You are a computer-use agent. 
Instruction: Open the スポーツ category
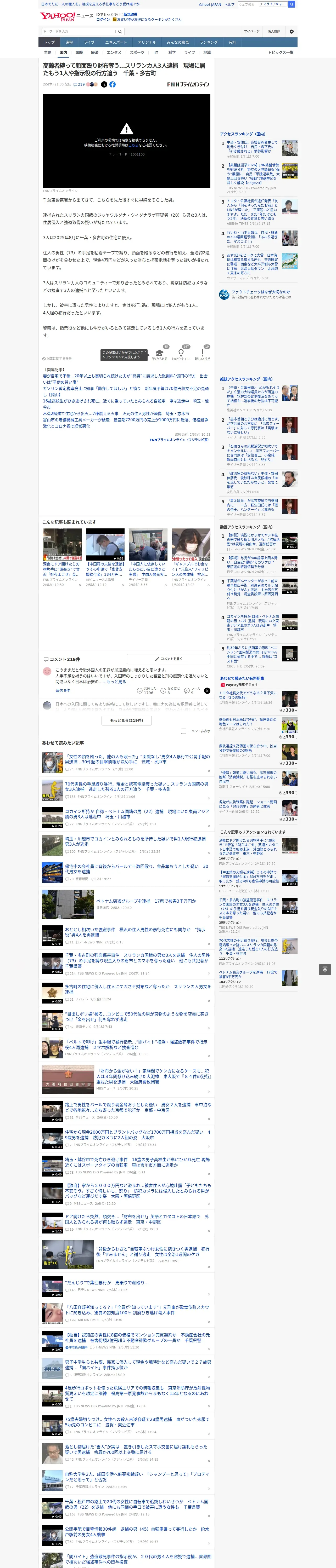point(137,52)
